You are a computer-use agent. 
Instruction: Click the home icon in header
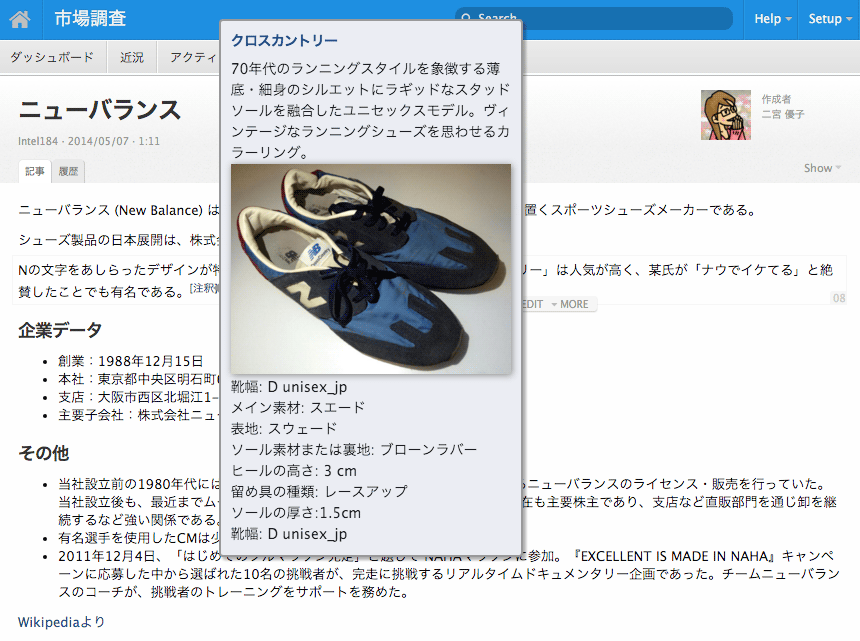point(21,19)
